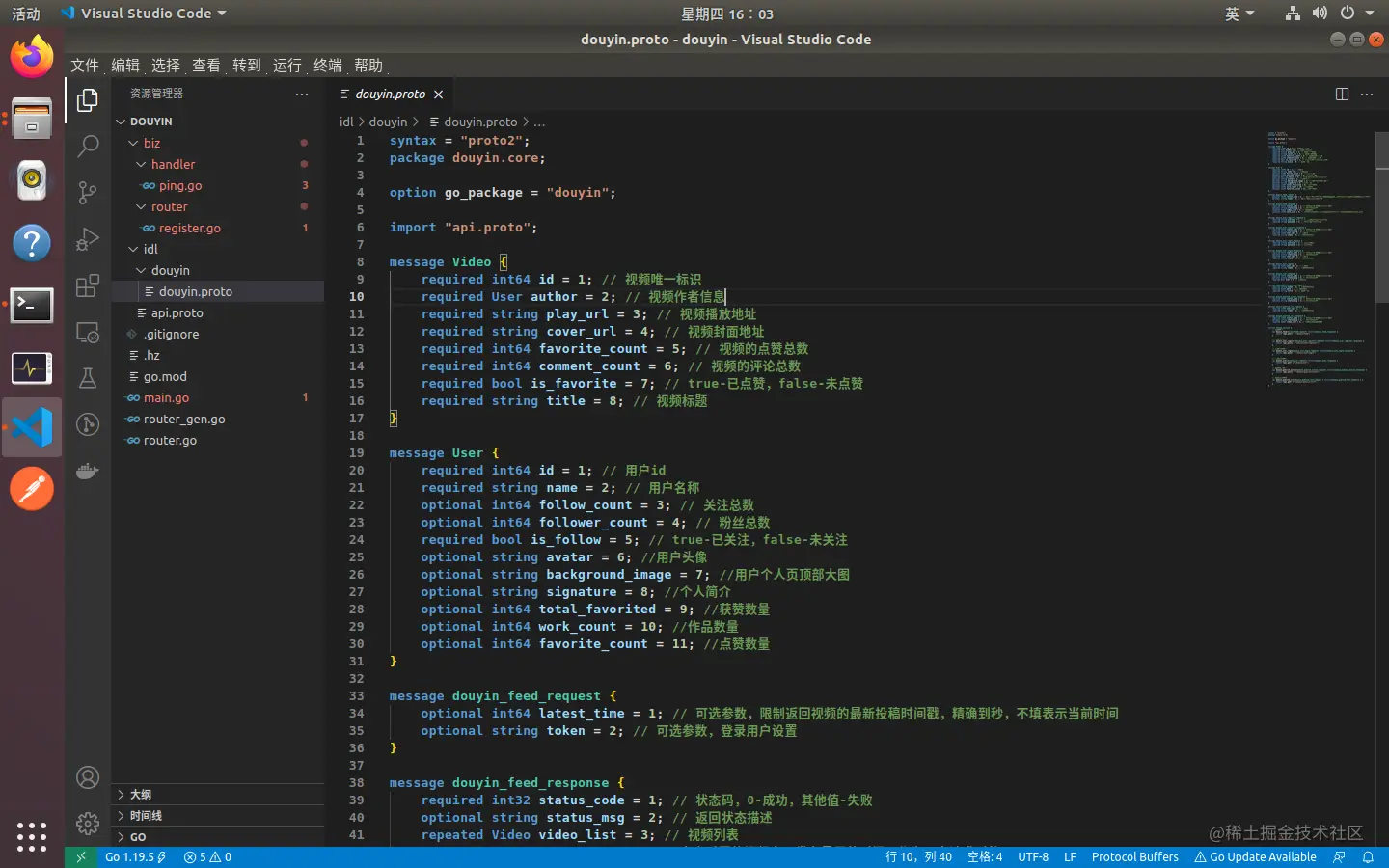Image resolution: width=1389 pixels, height=868 pixels.
Task: Open System Monitor from the dock
Action: click(x=32, y=367)
